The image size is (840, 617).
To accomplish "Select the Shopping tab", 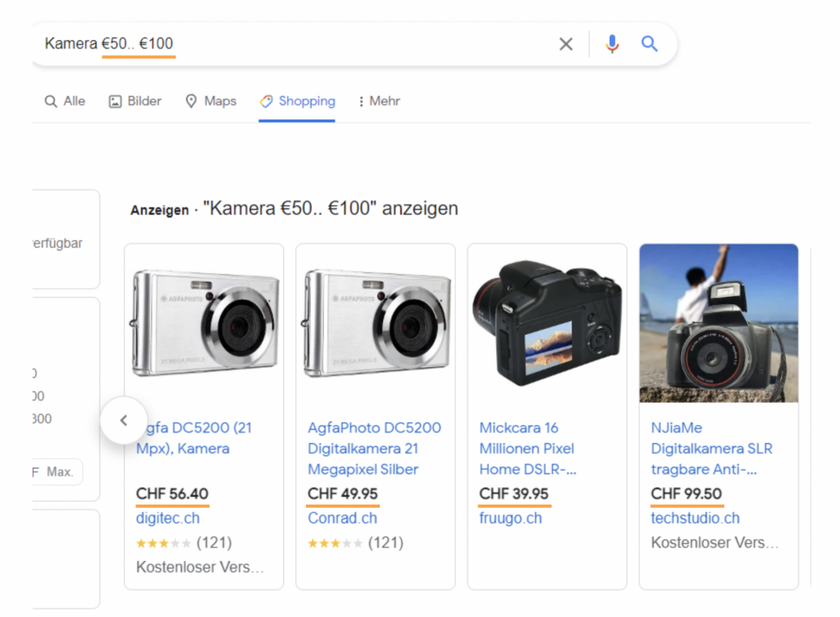I will point(297,101).
